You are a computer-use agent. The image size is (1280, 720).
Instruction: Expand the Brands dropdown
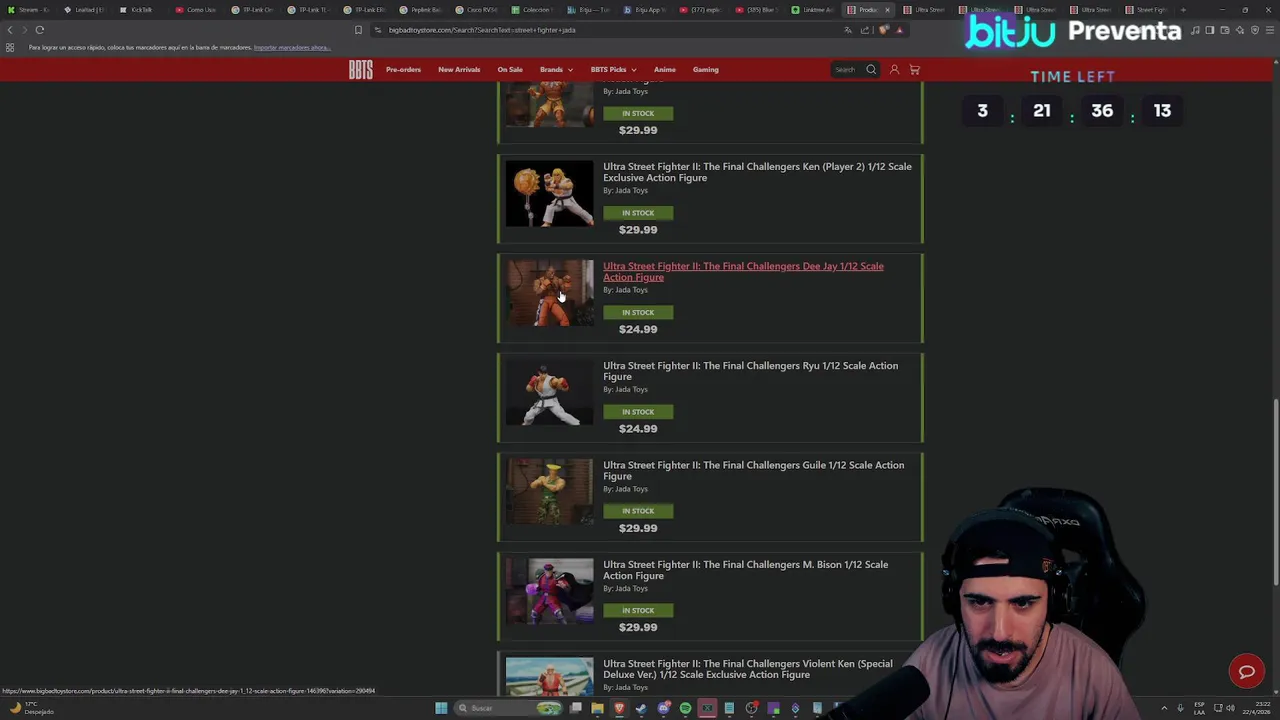556,70
